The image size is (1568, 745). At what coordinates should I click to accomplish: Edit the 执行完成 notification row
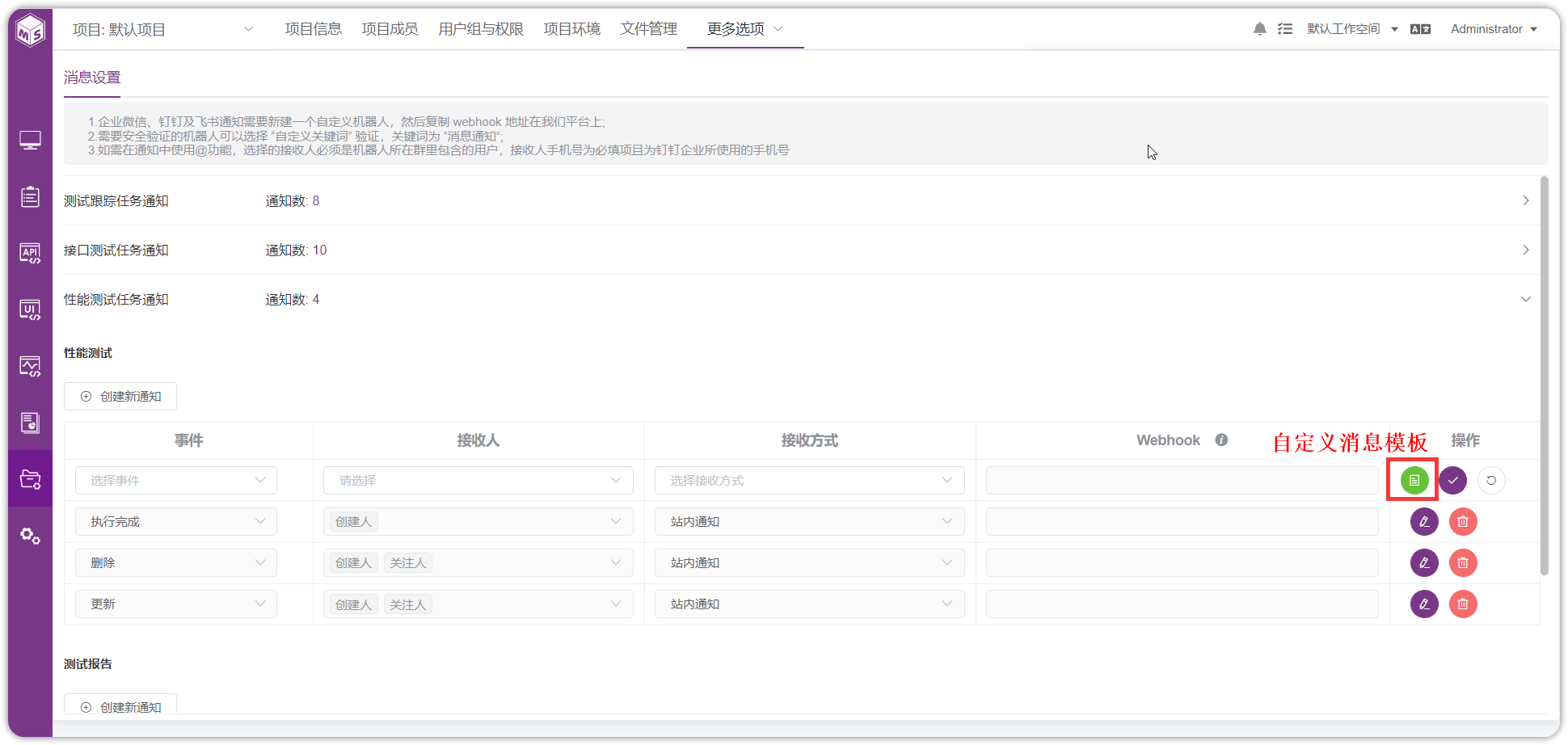tap(1424, 521)
